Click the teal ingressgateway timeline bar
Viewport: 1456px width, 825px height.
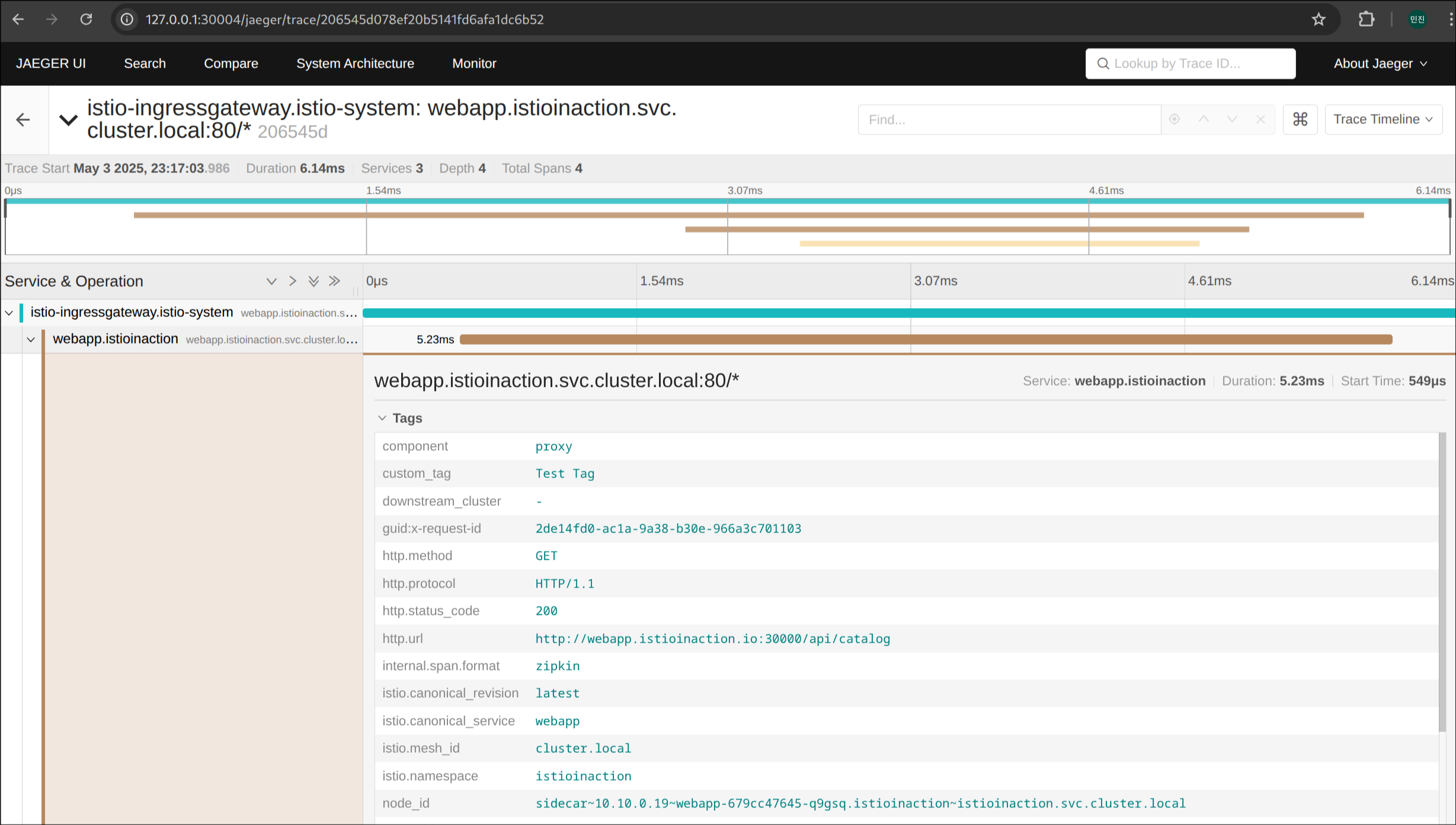[x=908, y=313]
